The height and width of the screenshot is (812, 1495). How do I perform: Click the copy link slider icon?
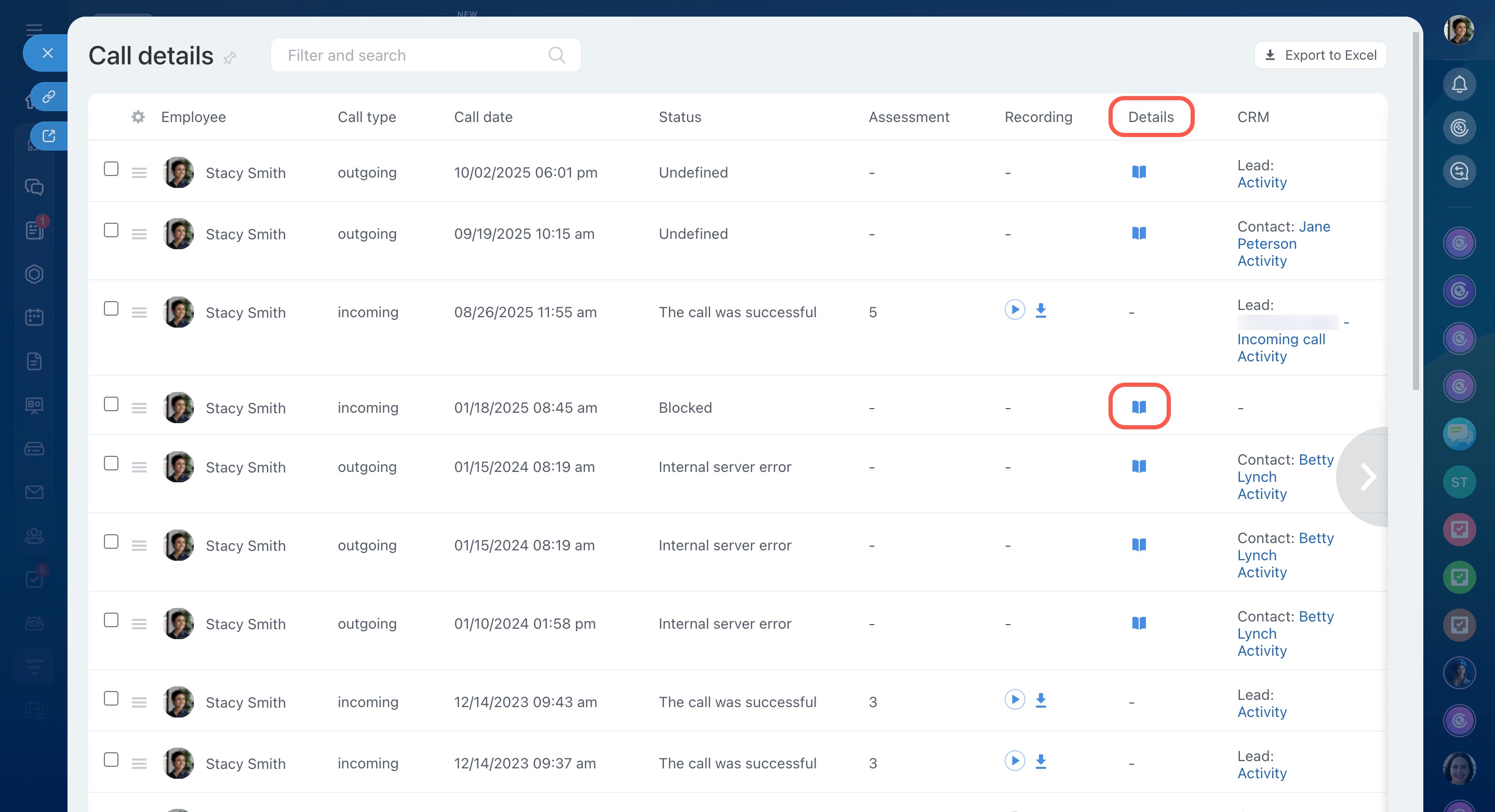tap(49, 96)
